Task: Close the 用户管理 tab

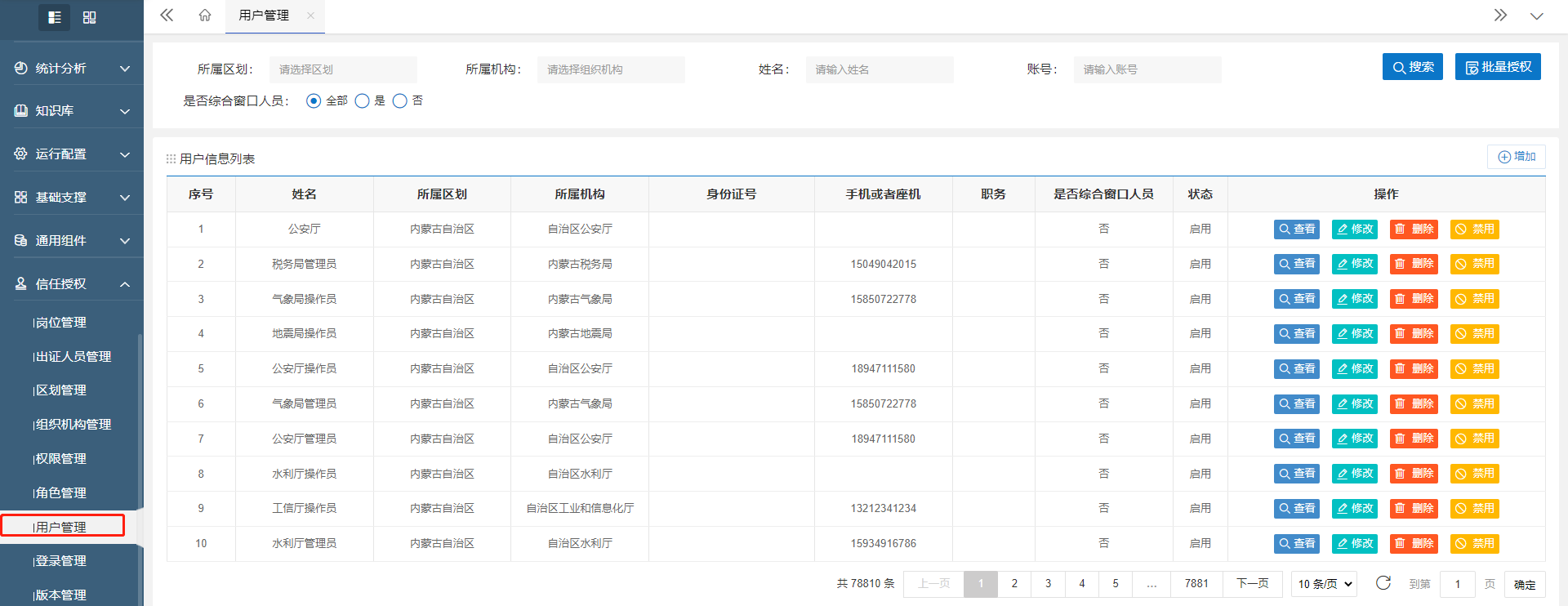Action: 310,16
